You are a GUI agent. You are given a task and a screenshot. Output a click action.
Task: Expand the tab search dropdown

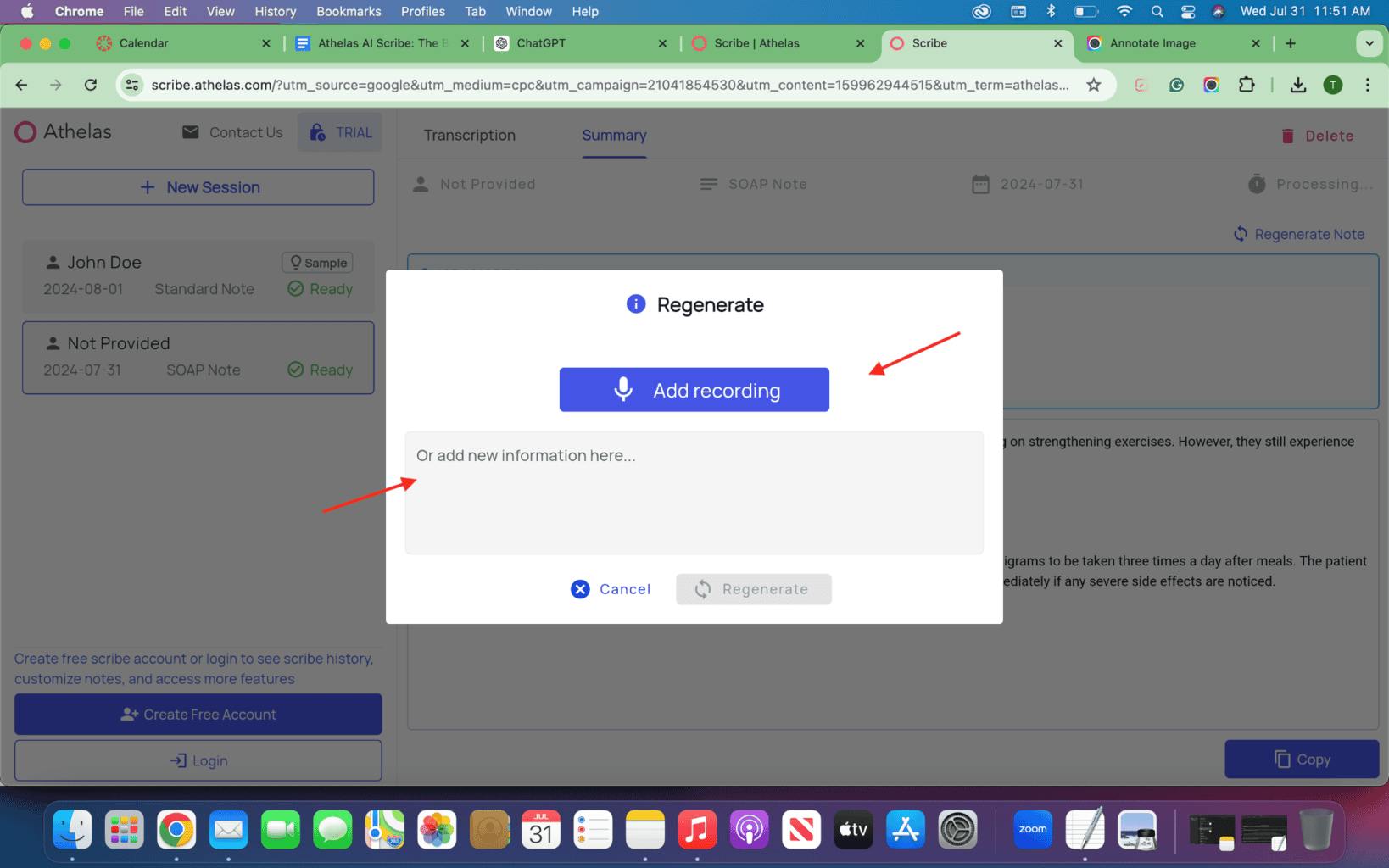[1369, 43]
